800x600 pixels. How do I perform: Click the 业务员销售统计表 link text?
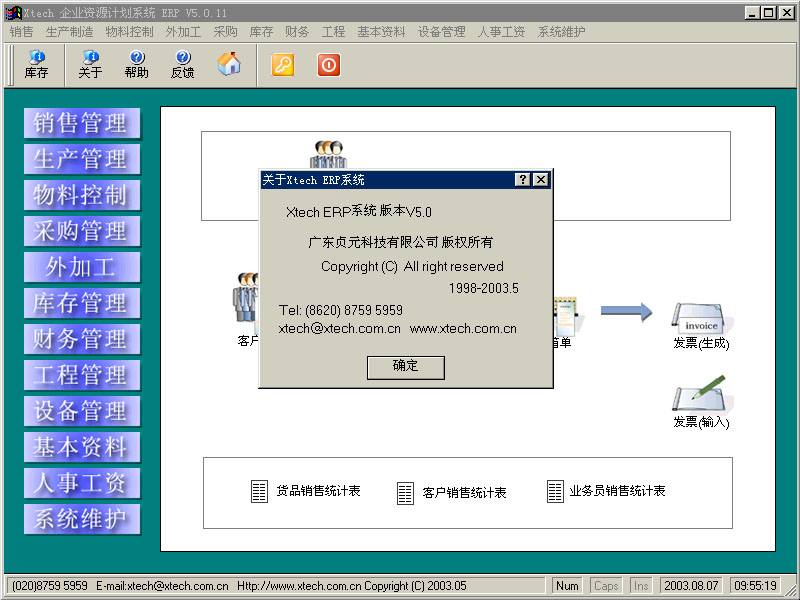617,491
